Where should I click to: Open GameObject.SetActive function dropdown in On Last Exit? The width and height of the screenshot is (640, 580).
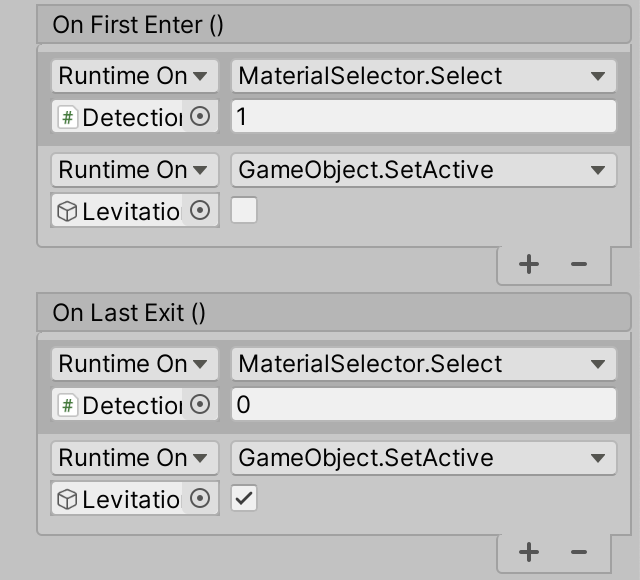424,458
